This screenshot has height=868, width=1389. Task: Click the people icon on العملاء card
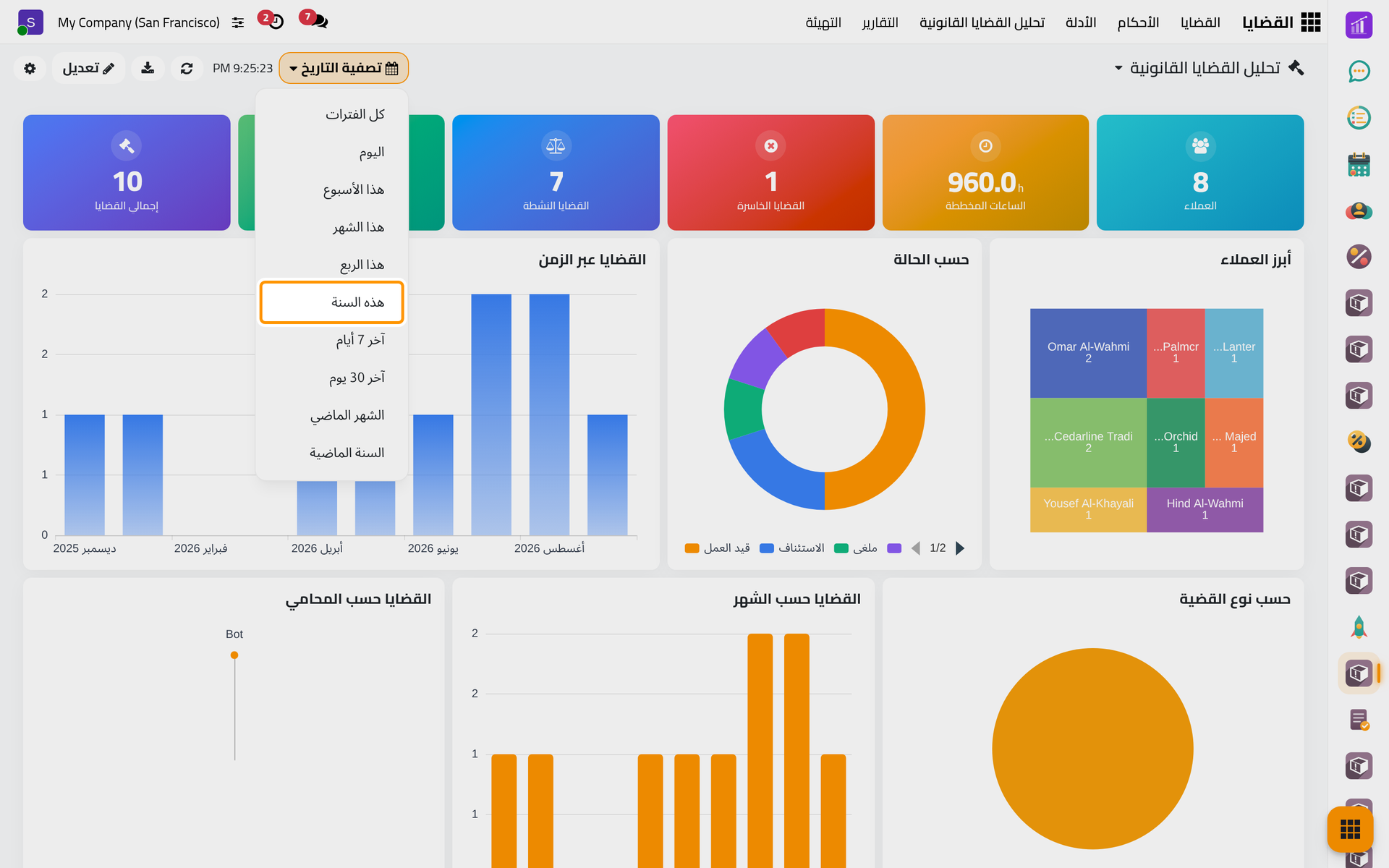pos(1200,146)
